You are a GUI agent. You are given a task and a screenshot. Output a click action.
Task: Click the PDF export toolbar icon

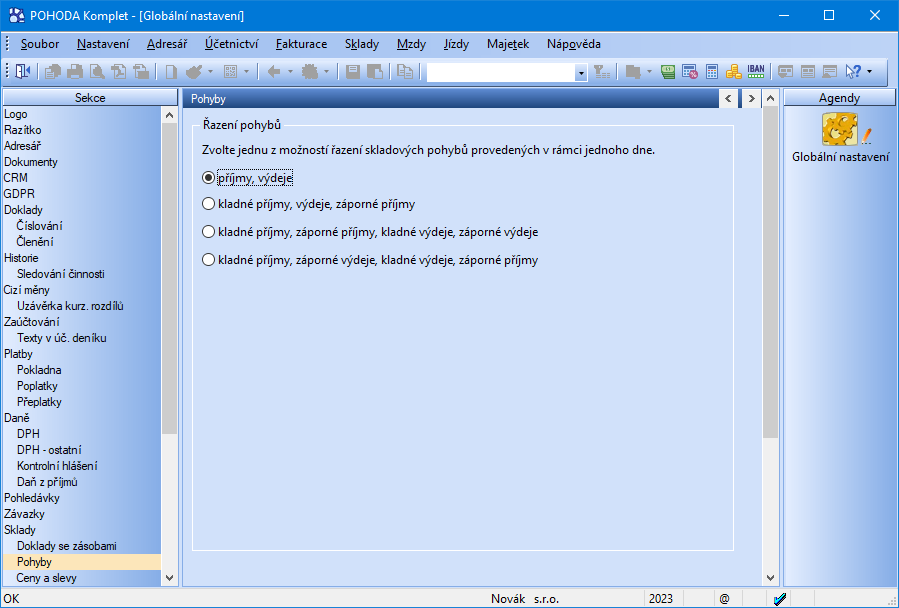119,72
